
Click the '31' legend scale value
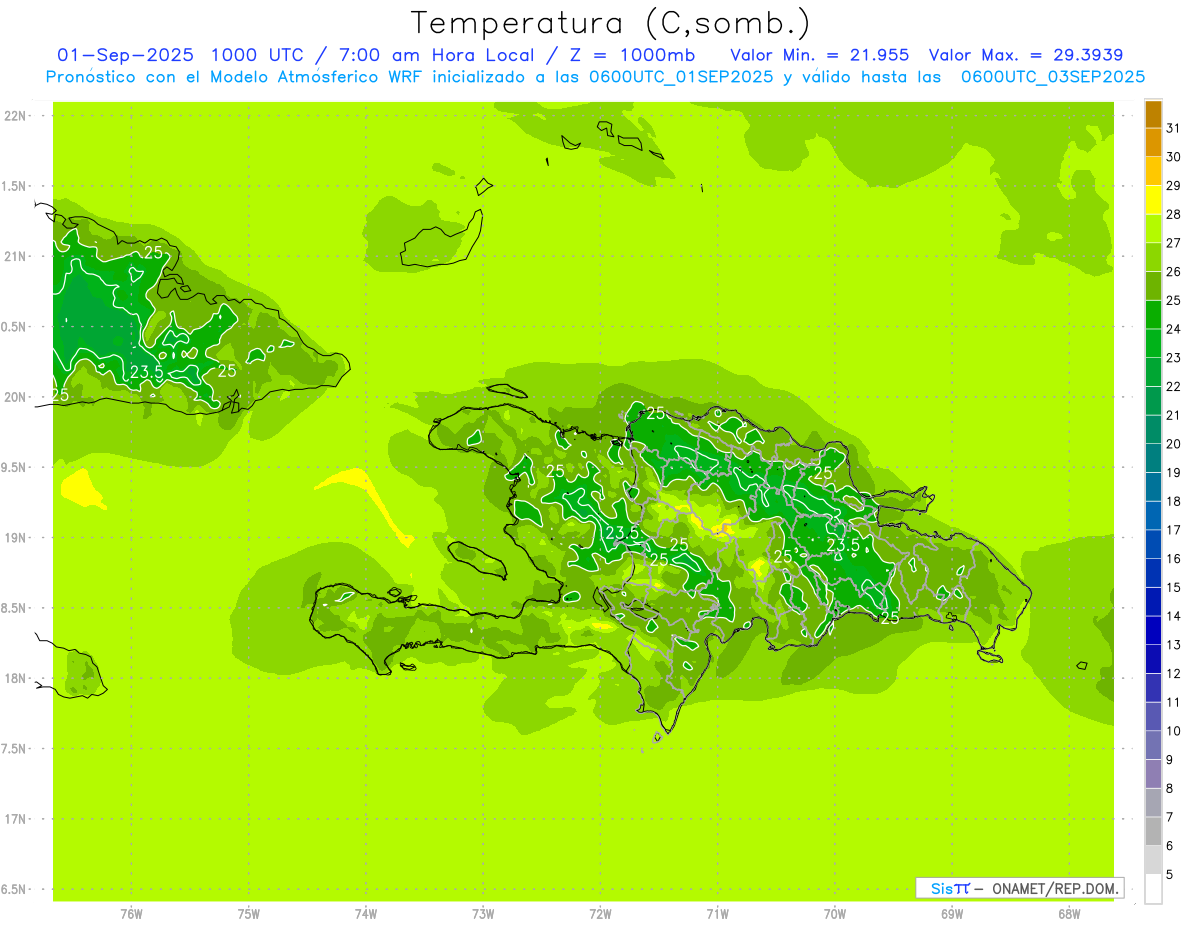[x=1174, y=128]
